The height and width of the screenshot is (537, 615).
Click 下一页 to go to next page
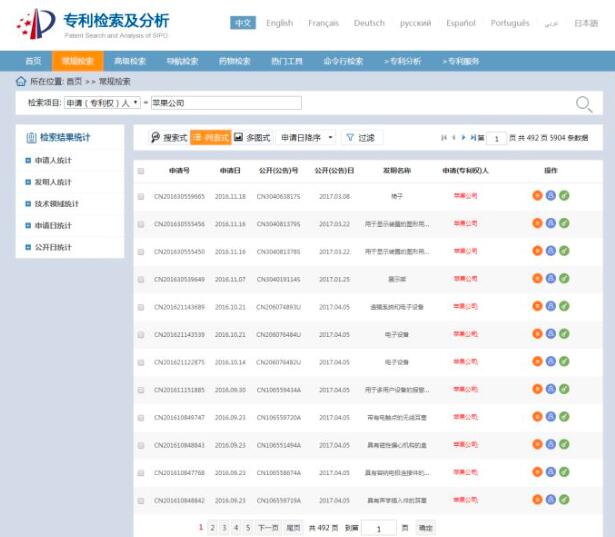[267, 527]
